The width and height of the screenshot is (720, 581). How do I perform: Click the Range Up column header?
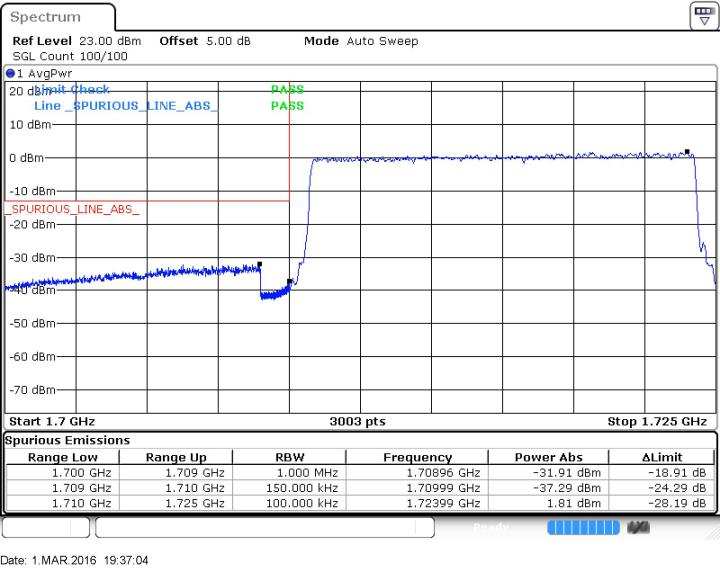pyautogui.click(x=176, y=457)
